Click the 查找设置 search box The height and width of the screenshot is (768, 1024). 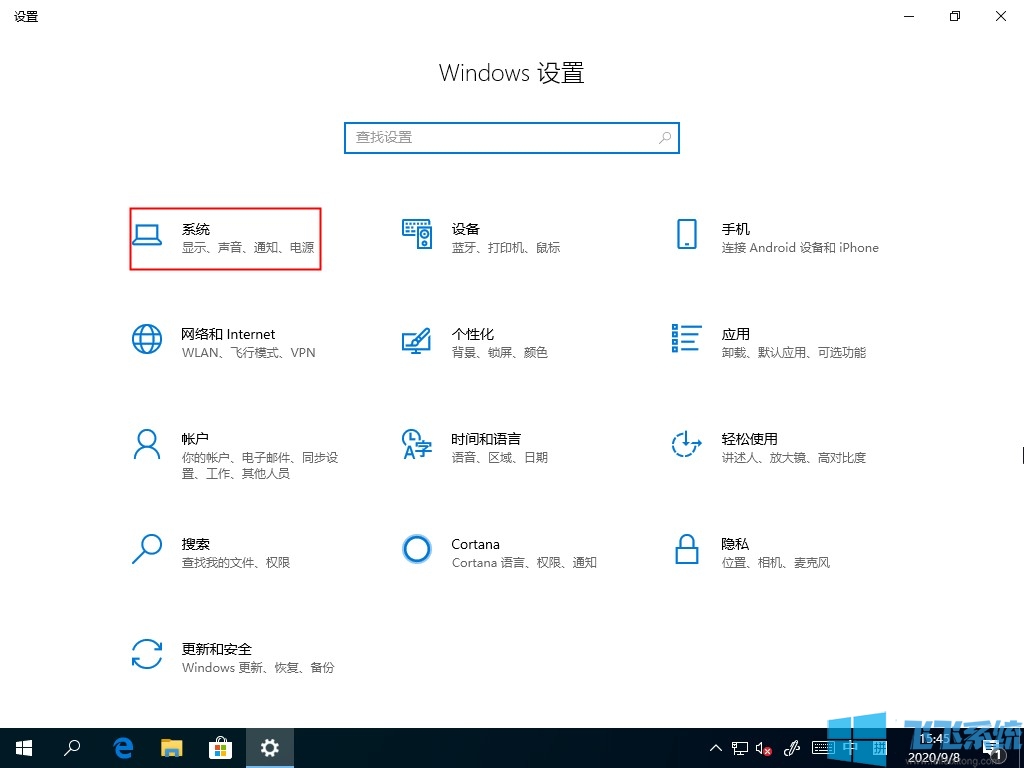click(511, 137)
